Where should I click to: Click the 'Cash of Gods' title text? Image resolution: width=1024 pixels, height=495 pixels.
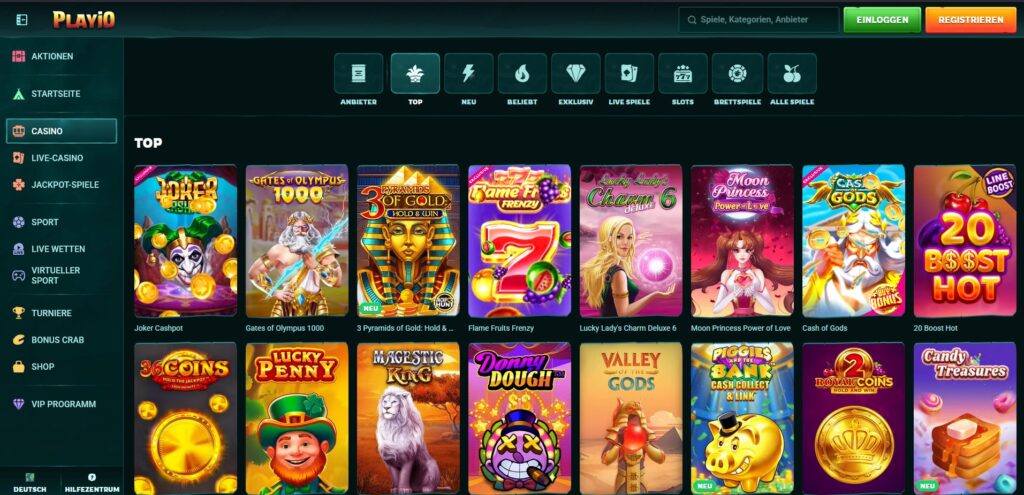825,328
